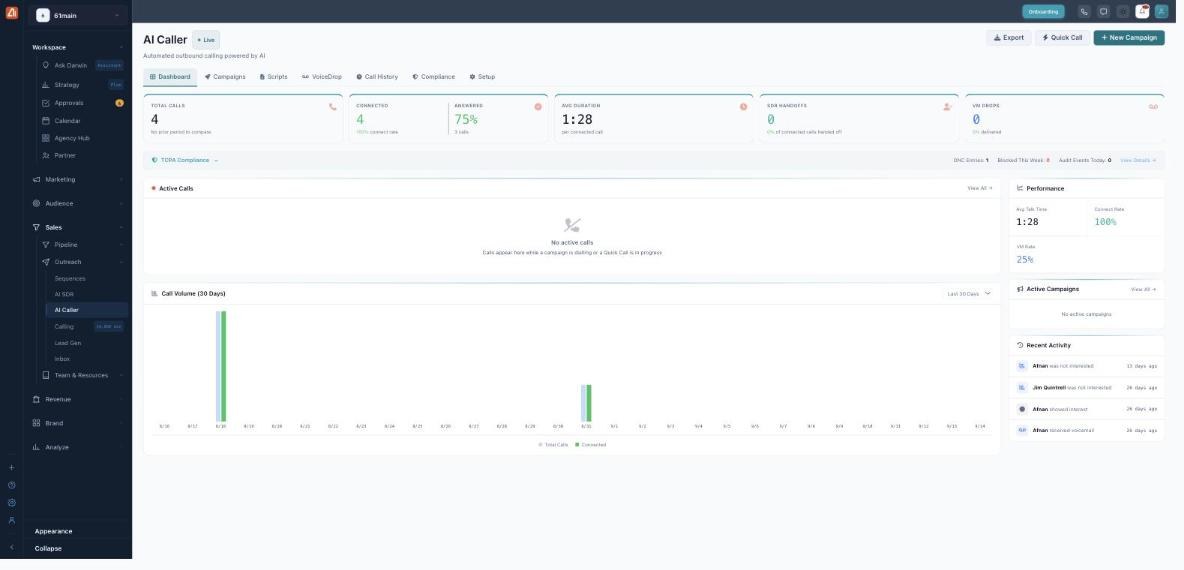The width and height of the screenshot is (1184, 570).
Task: Open the settings gear icon in left rail
Action: click(11, 502)
